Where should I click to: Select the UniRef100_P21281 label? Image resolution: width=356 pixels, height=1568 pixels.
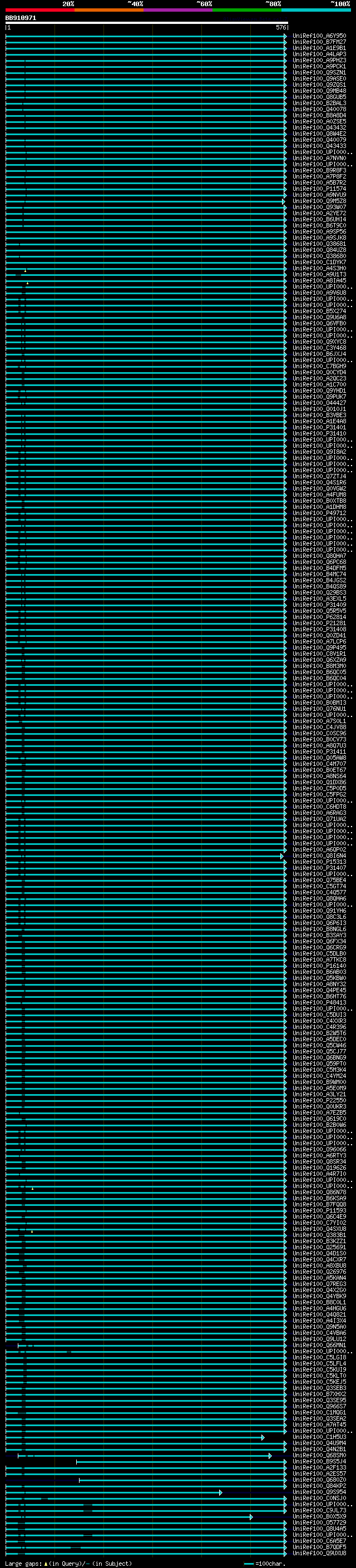[319, 624]
